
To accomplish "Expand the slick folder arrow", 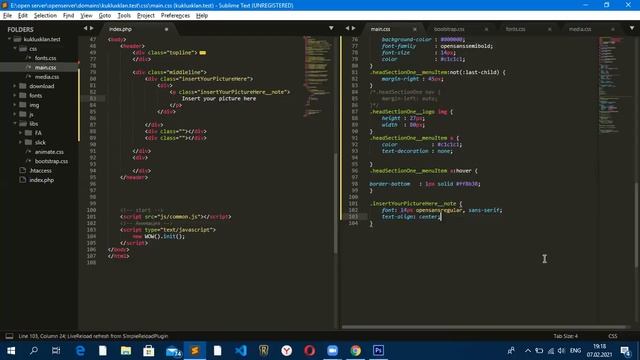I will (x=20, y=142).
